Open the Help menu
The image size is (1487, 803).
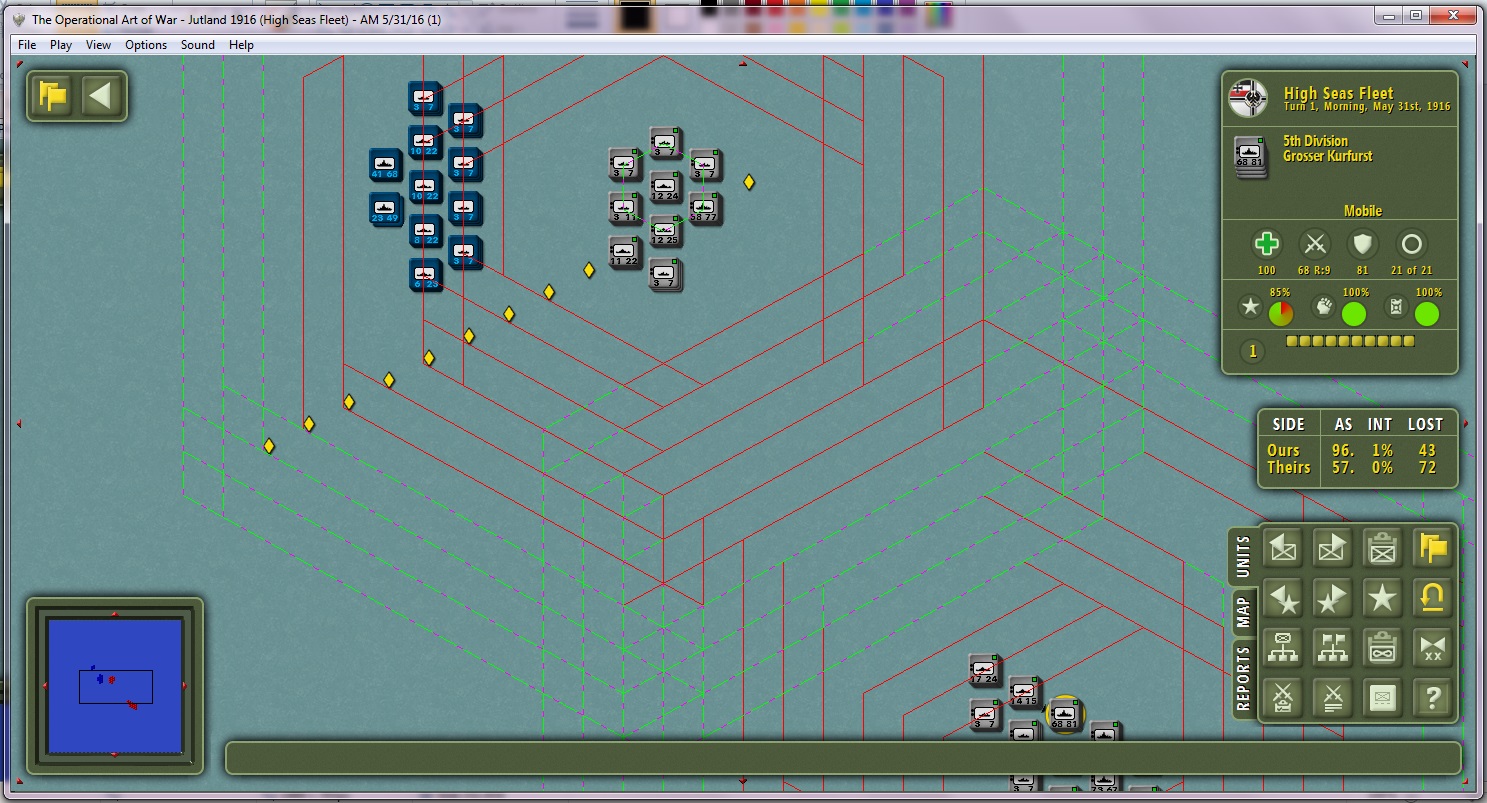[x=241, y=45]
